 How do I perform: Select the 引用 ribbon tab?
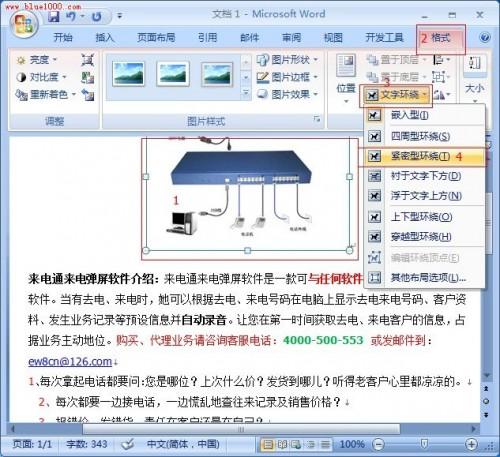(x=207, y=37)
